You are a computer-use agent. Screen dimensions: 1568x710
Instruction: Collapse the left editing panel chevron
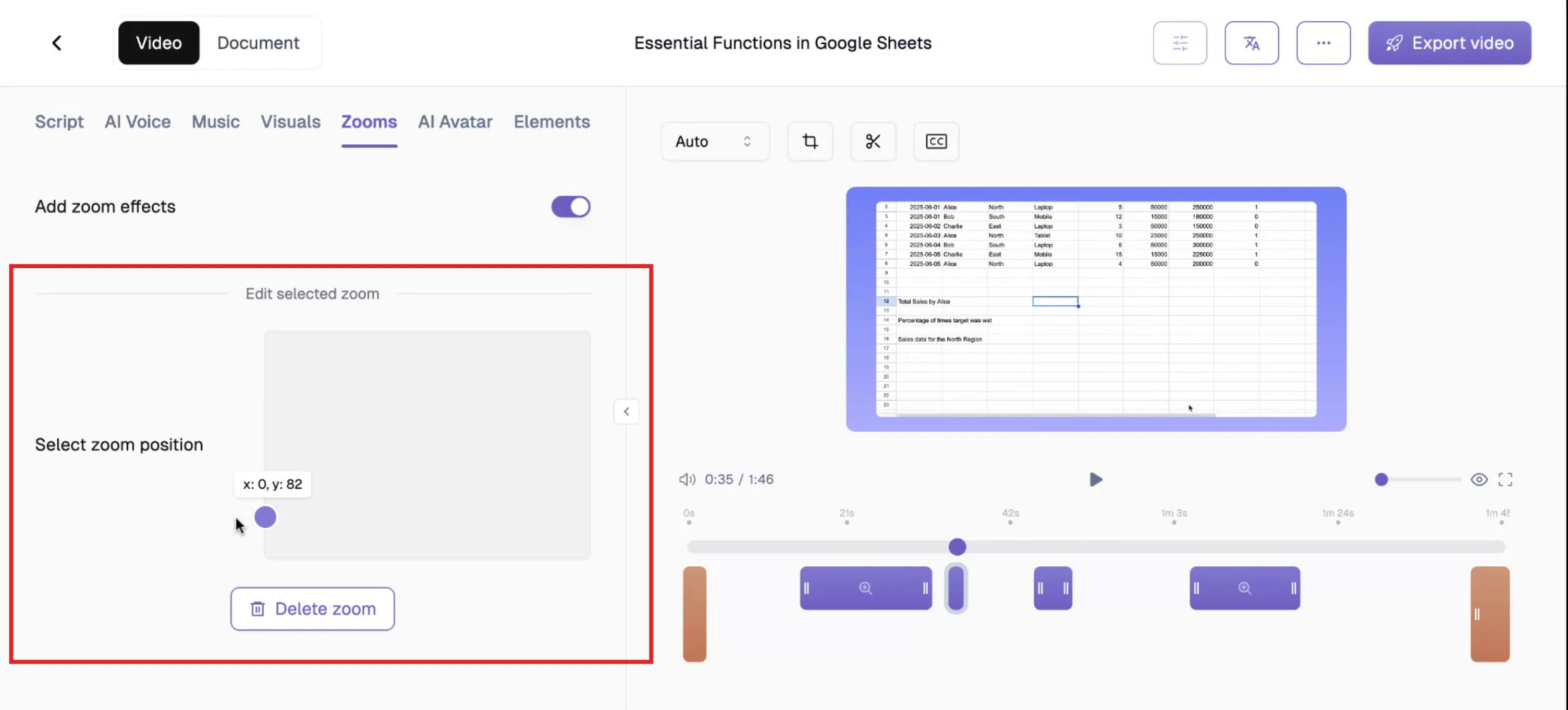pos(626,412)
